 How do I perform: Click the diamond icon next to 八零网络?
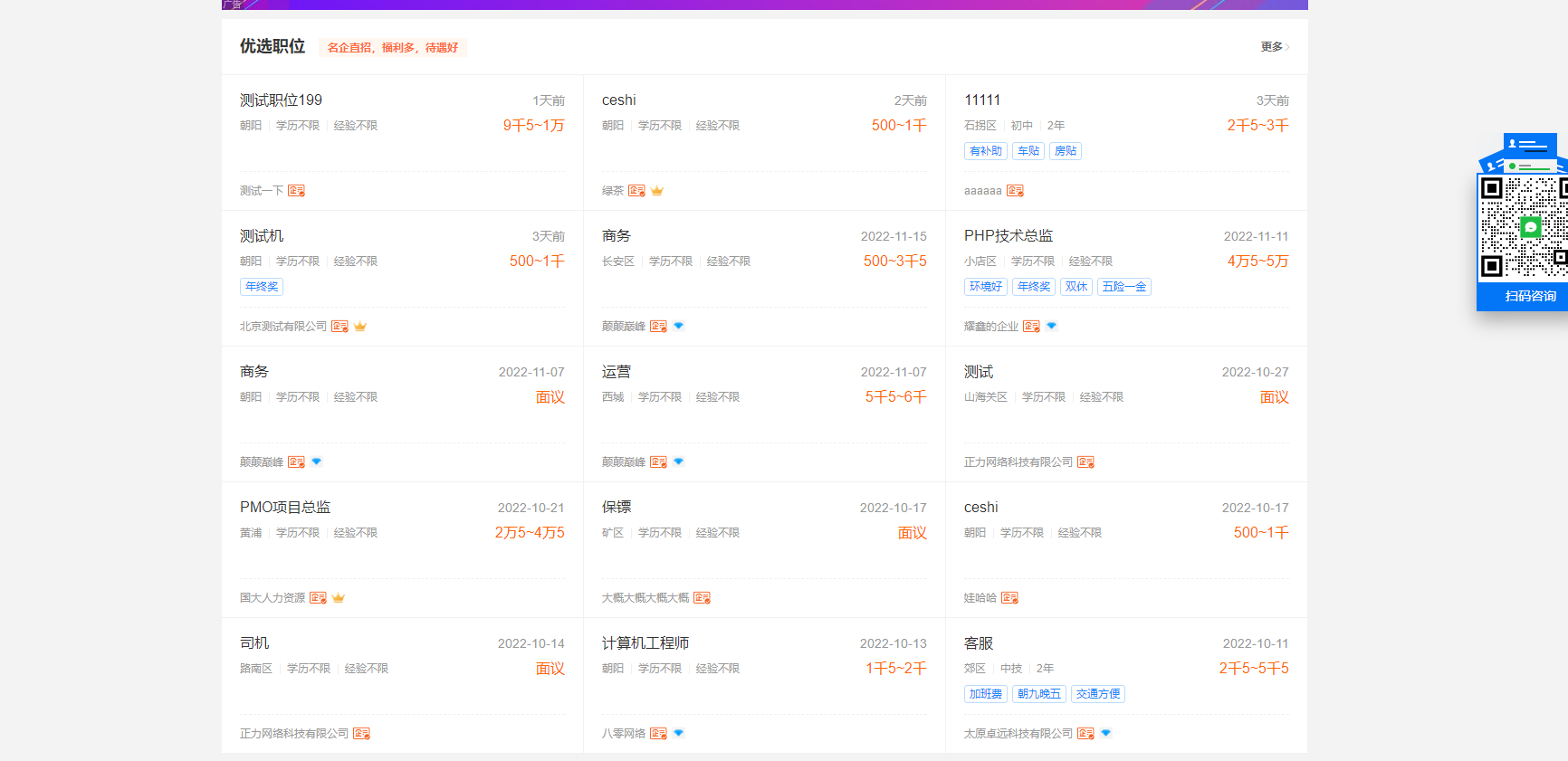tap(678, 733)
